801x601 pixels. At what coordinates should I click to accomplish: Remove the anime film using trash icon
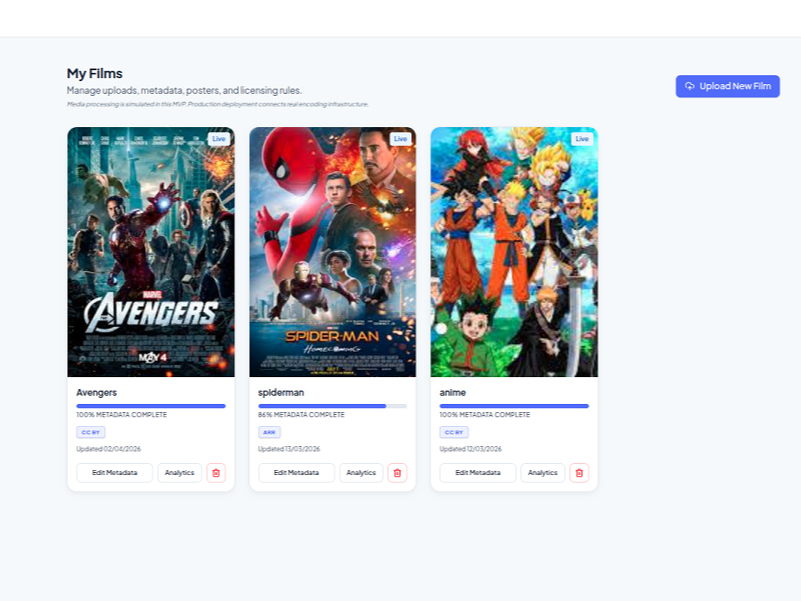click(579, 473)
